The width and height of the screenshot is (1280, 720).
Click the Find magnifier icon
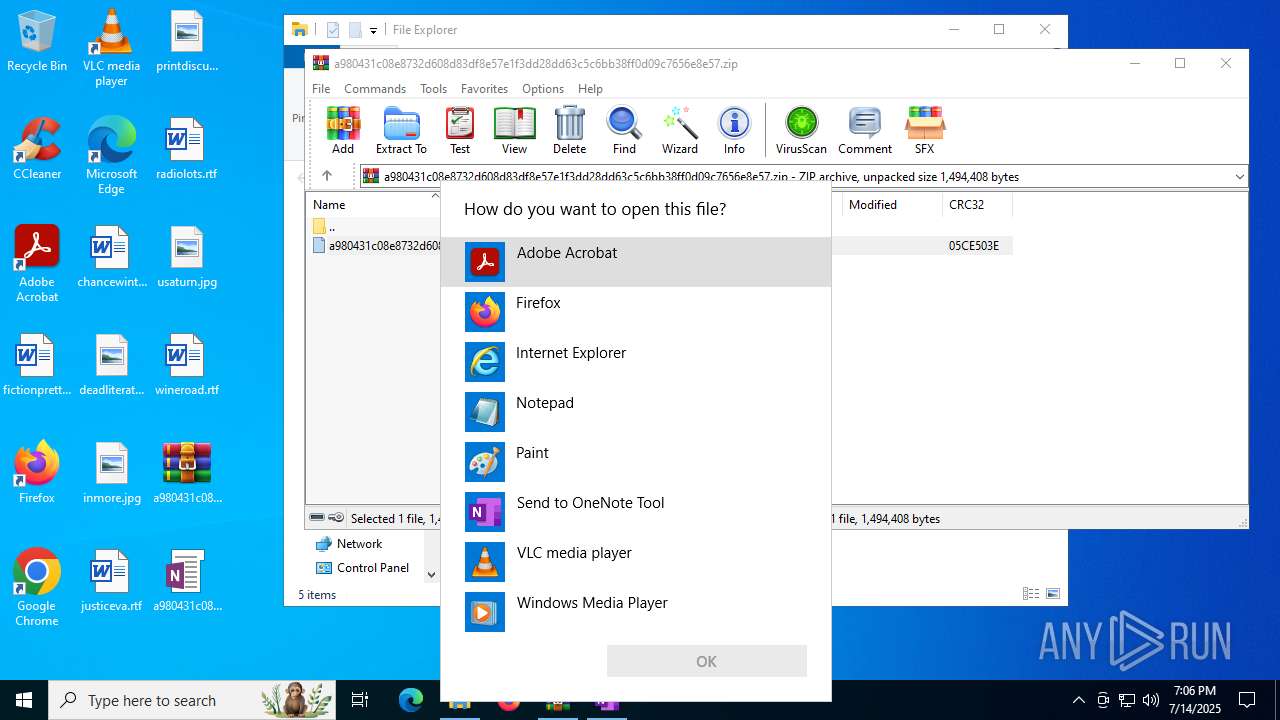(x=624, y=131)
